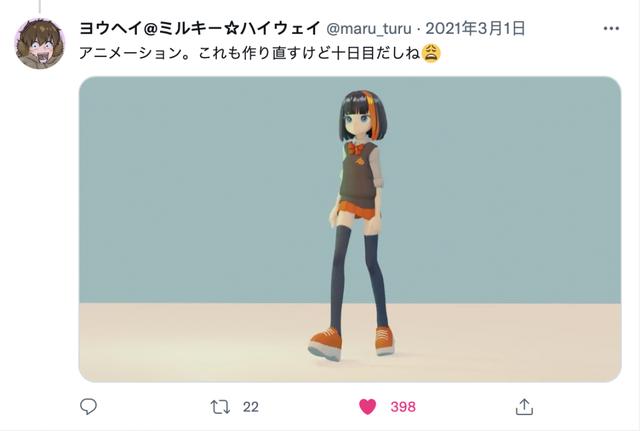Screen dimensions: 640x431
Task: Play the 3D character animation video
Action: (x=350, y=229)
